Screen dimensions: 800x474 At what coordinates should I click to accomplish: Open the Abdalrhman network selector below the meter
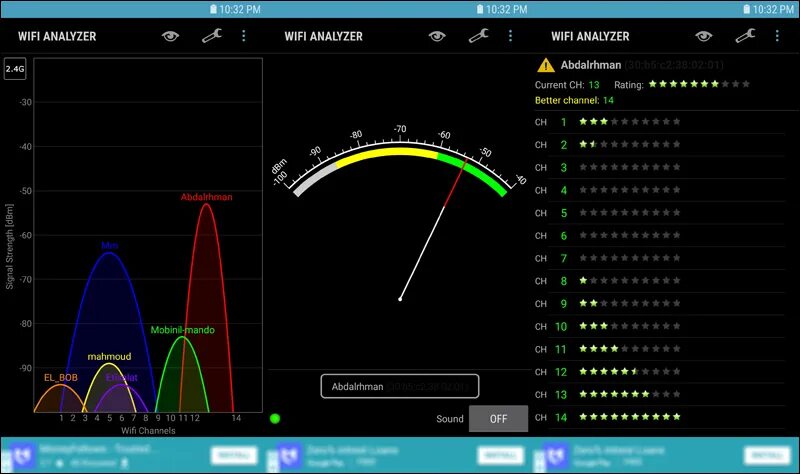point(399,386)
